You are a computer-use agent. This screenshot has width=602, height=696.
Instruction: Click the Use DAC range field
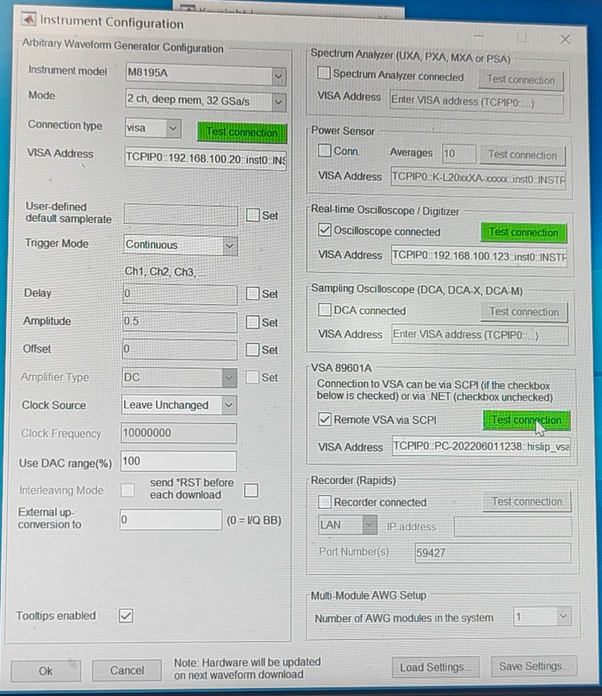[x=178, y=461]
